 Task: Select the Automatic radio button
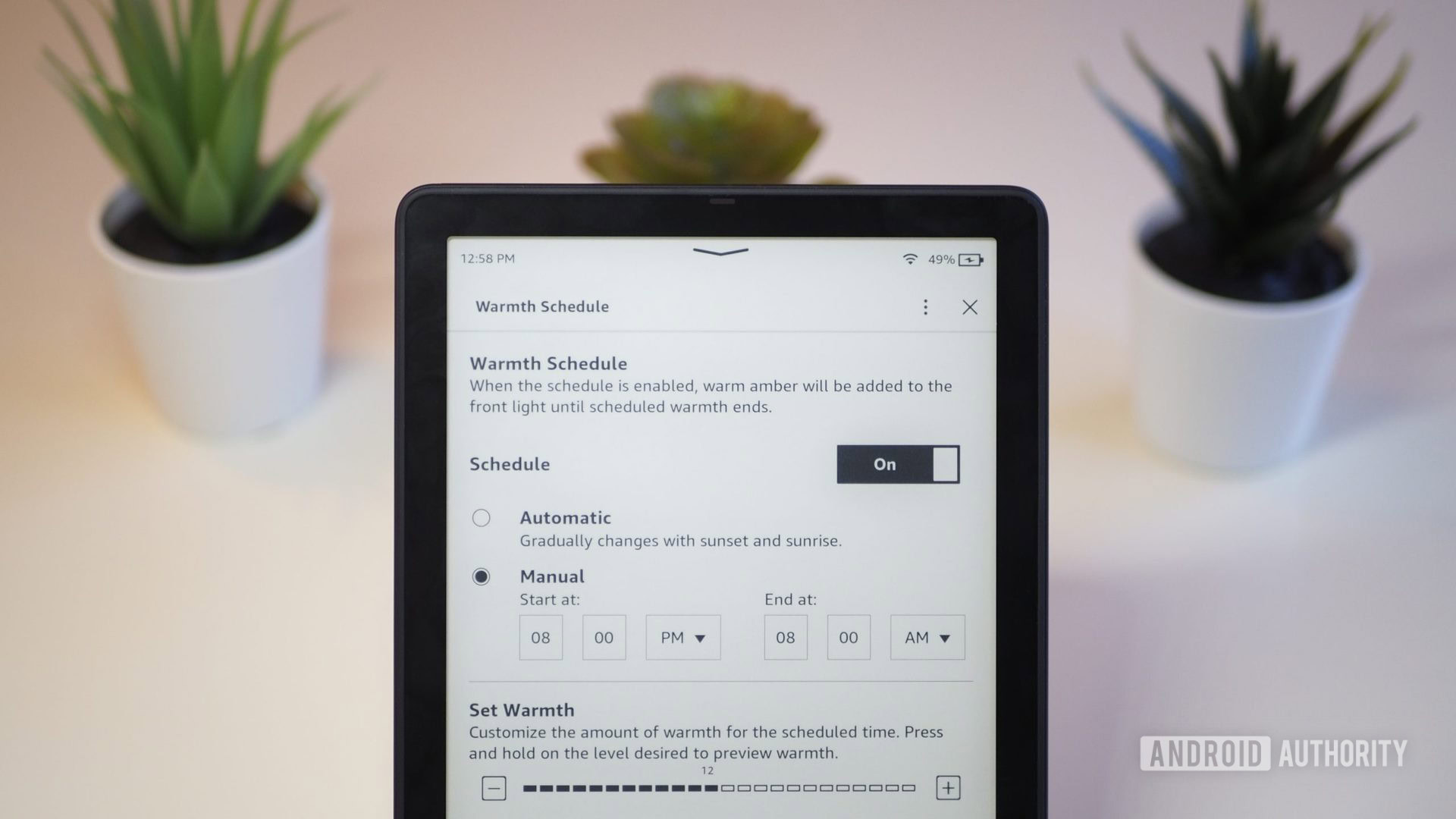[x=481, y=517]
